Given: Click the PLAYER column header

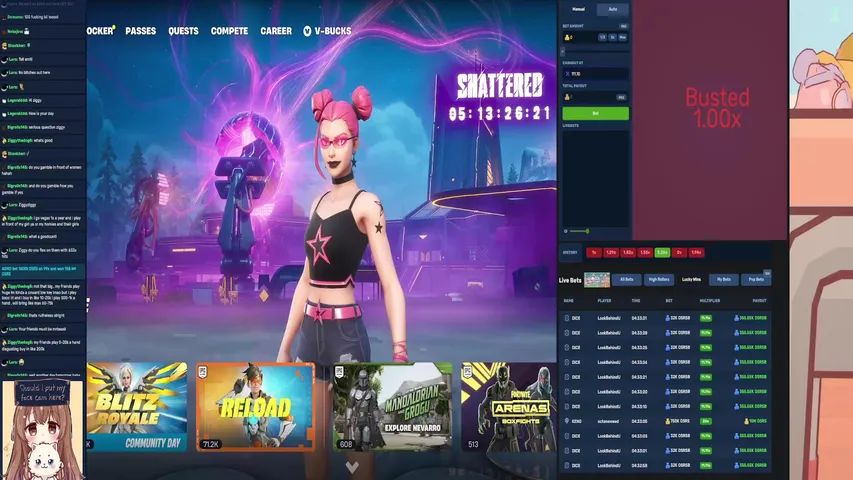Looking at the screenshot, I should click(604, 301).
